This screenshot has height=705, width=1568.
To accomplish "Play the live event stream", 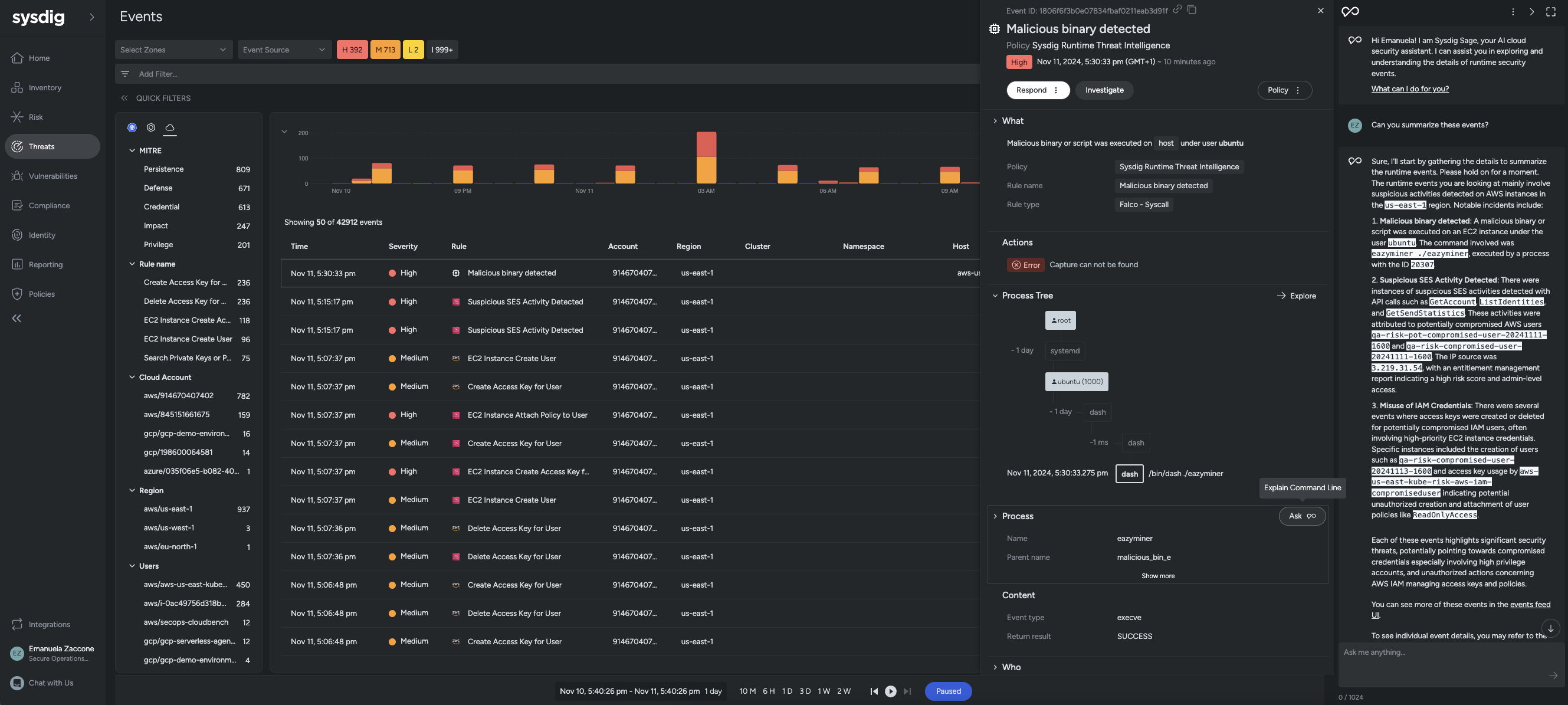I will click(x=891, y=691).
